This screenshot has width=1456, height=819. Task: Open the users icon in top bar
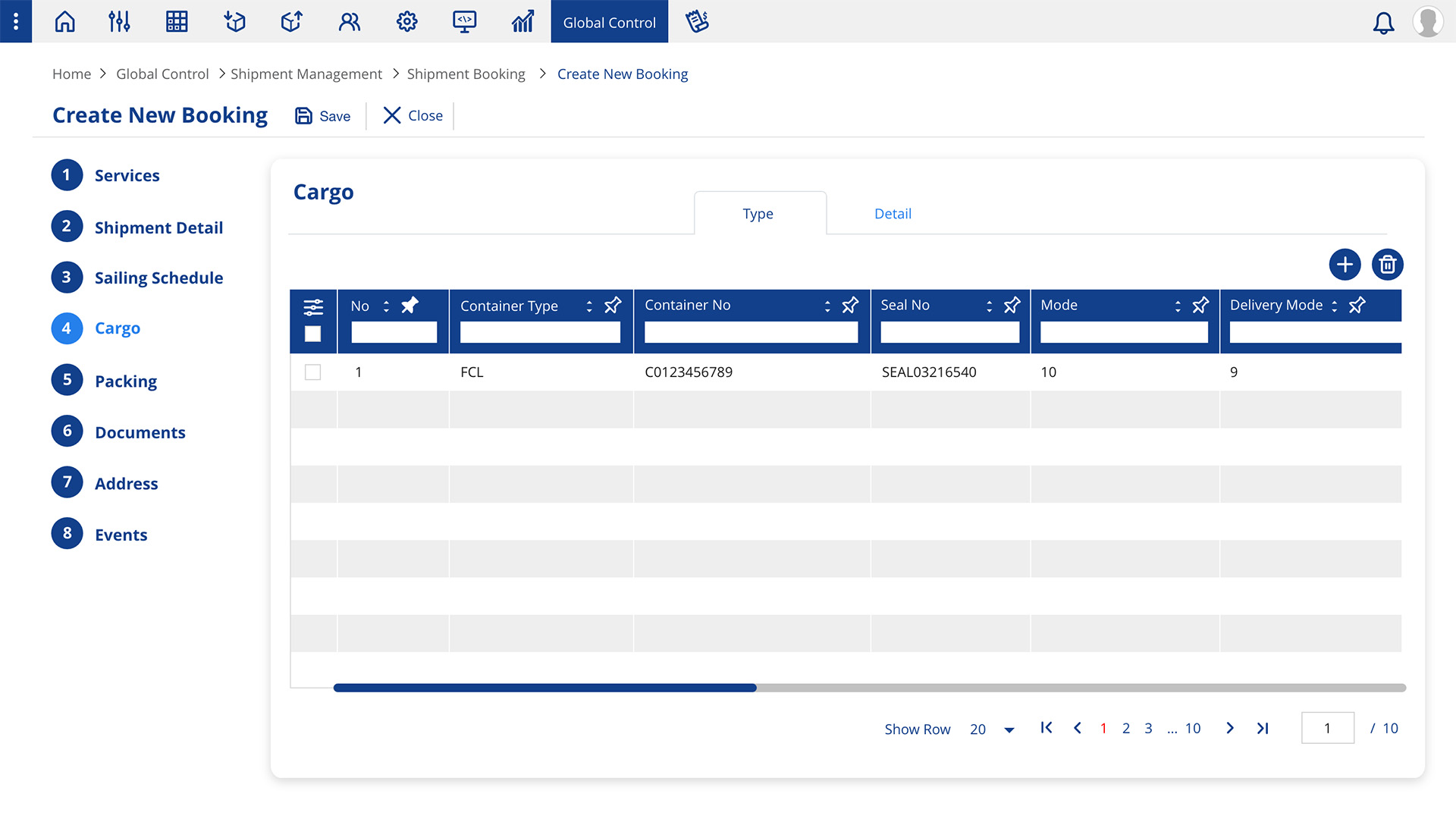349,21
